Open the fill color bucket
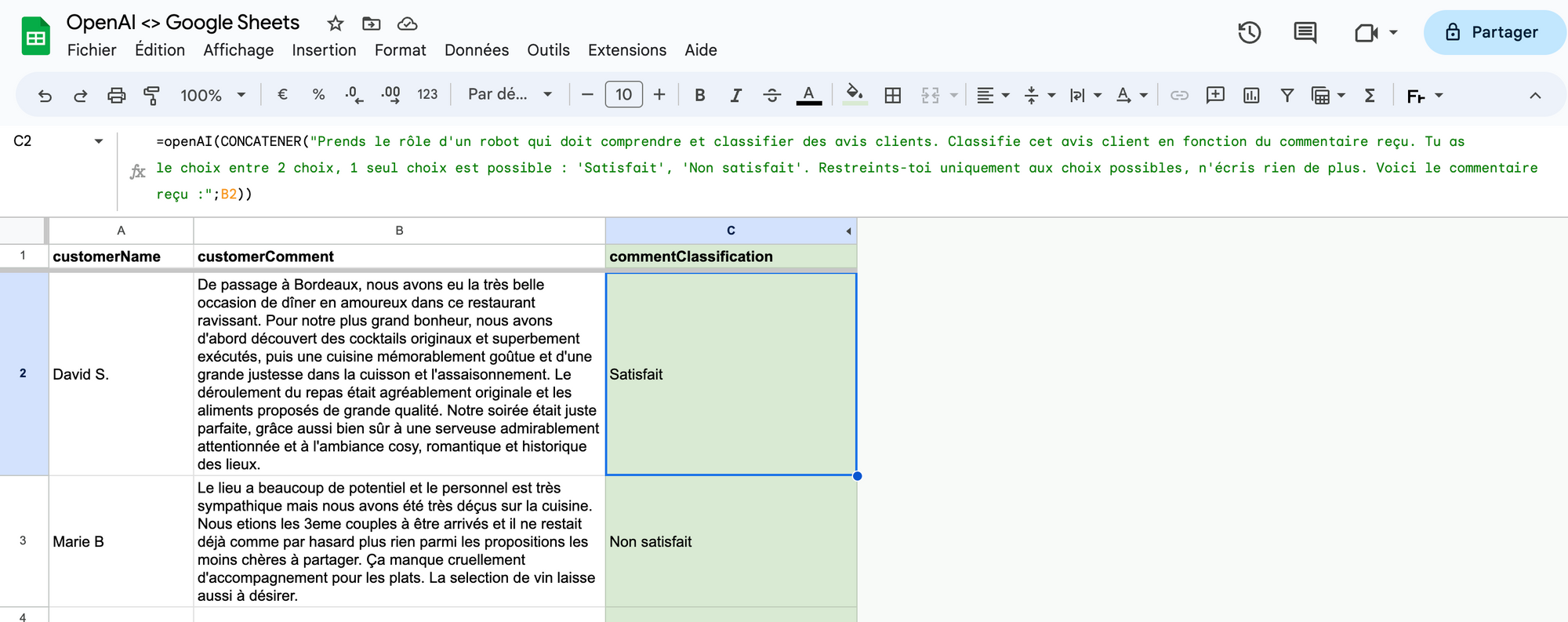This screenshot has width=1568, height=622. 855,94
